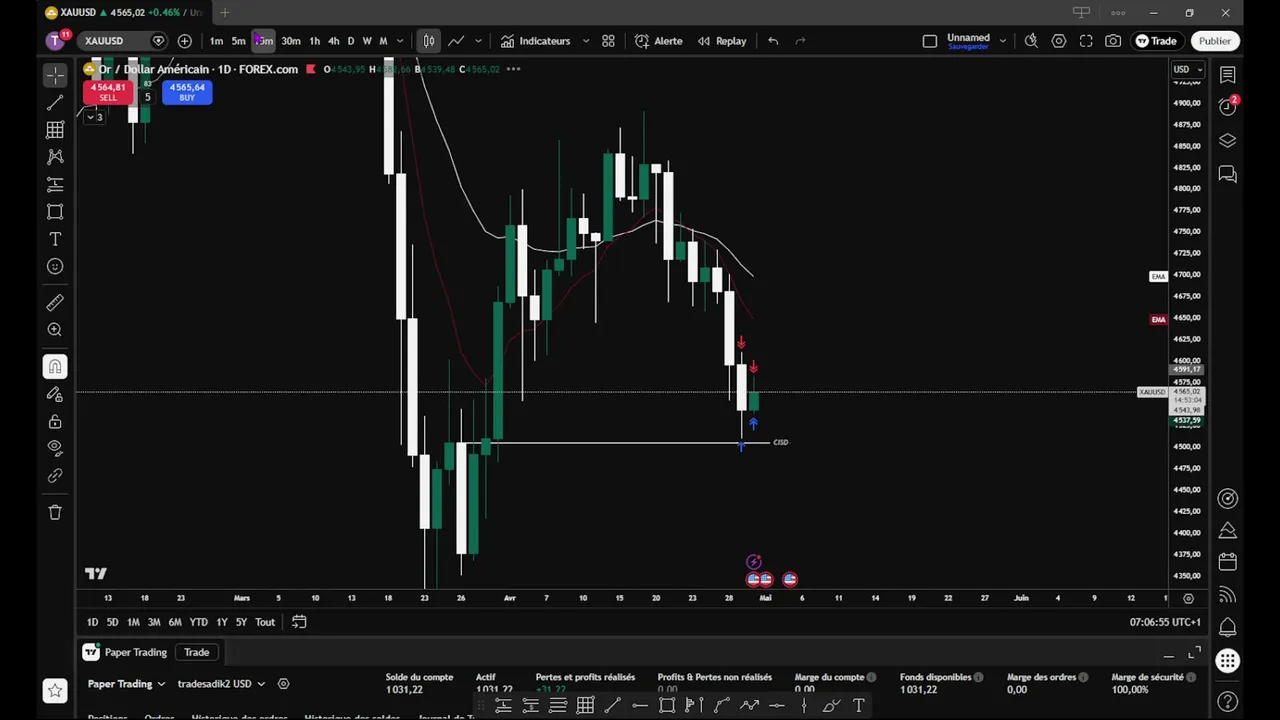Open the Indicateurs panel
Viewport: 1280px width, 720px height.
[536, 41]
